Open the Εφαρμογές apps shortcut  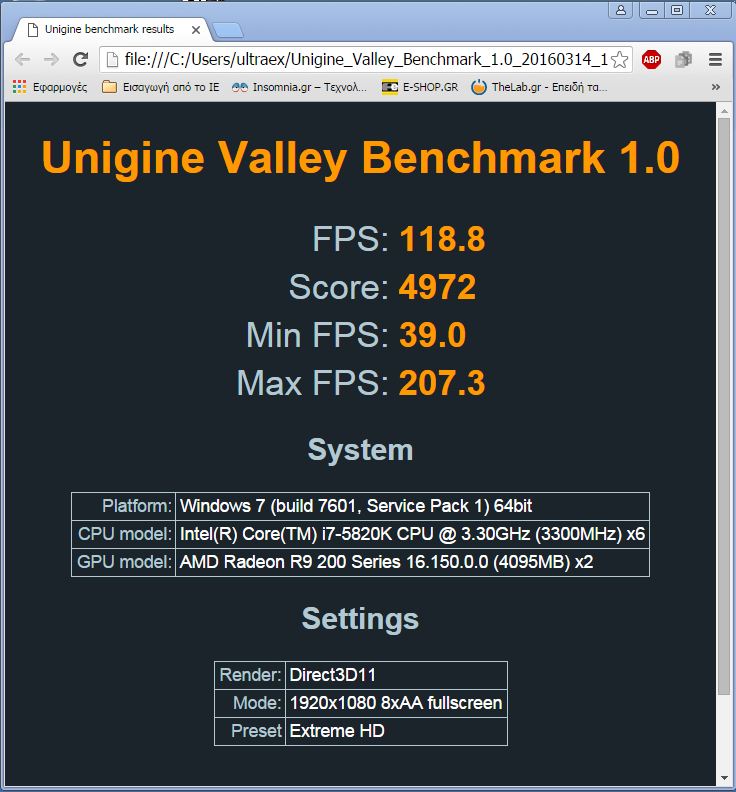point(50,87)
